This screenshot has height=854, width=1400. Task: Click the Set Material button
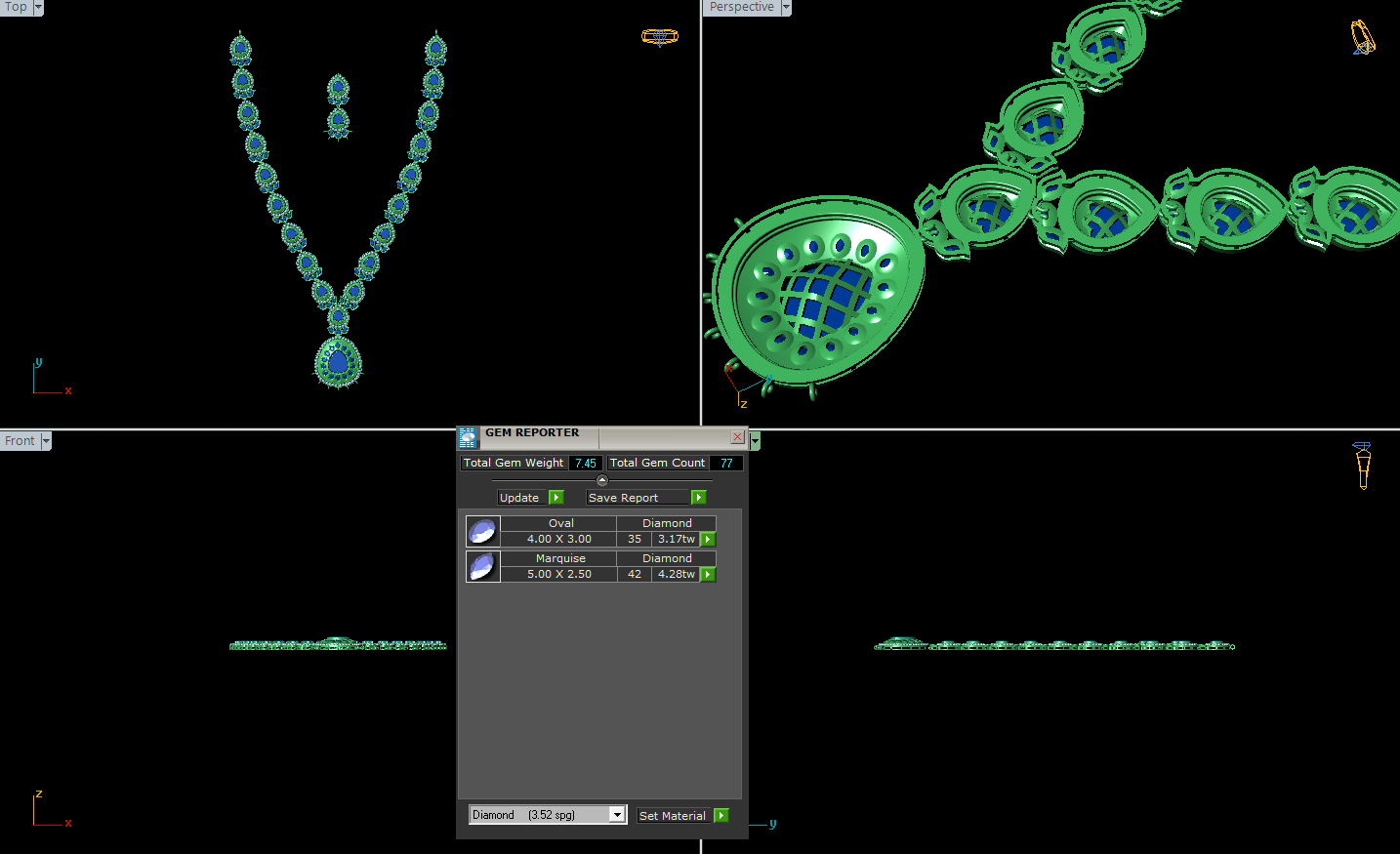682,816
